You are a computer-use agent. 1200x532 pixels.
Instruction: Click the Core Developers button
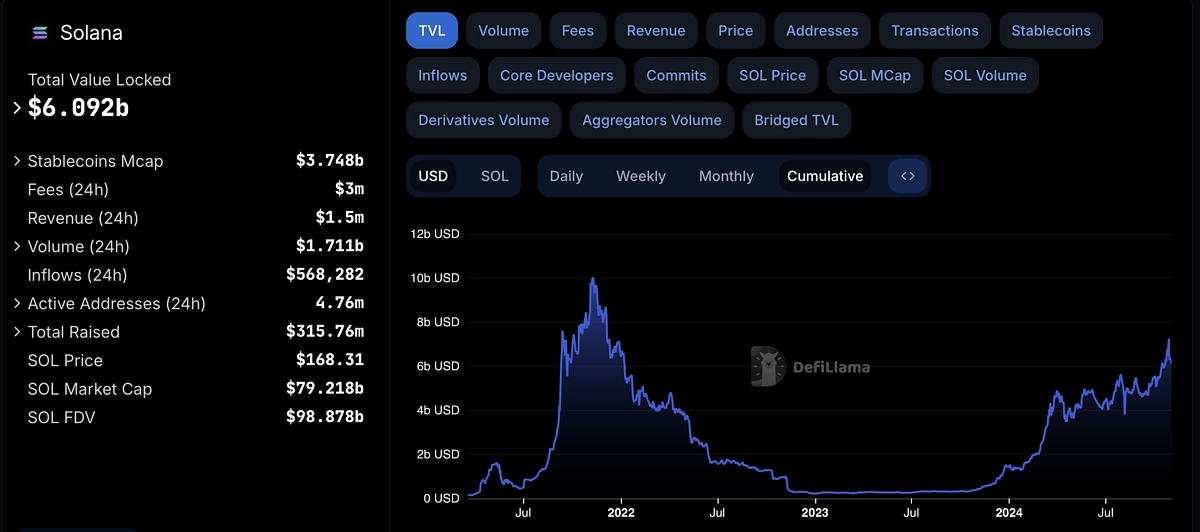[557, 75]
